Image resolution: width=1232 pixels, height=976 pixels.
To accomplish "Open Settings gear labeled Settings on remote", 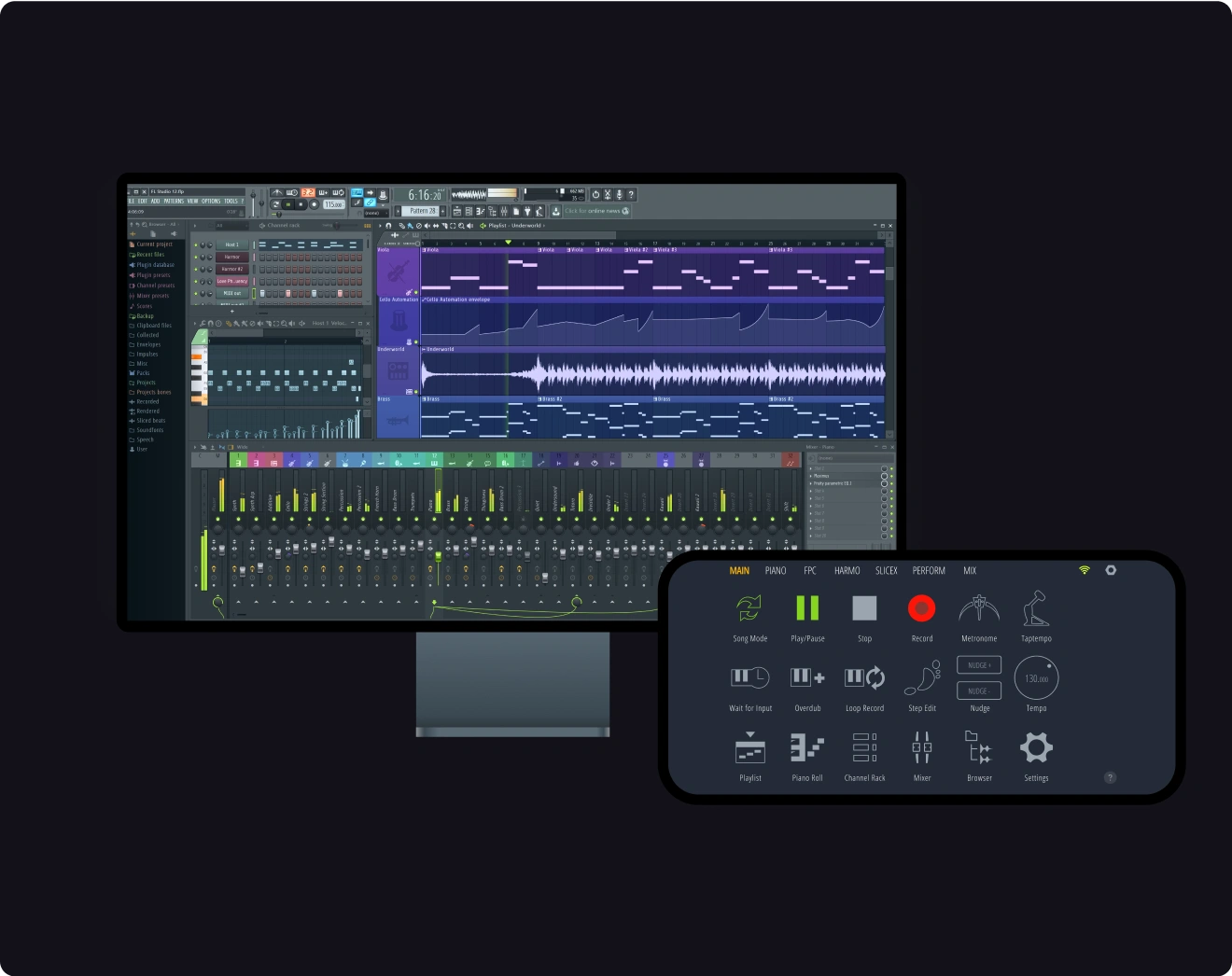I will [x=1036, y=747].
